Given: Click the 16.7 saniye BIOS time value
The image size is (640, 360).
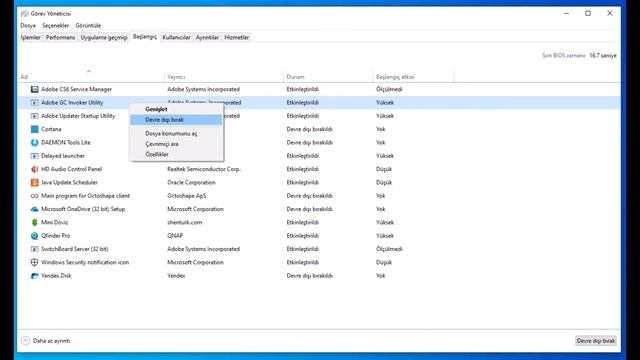Looking at the screenshot, I should pyautogui.click(x=603, y=56).
